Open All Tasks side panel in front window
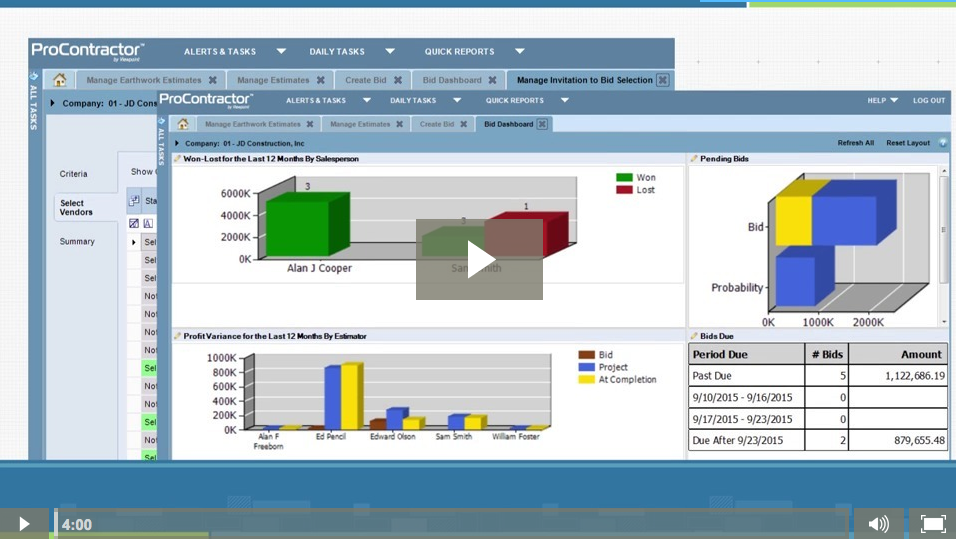 161,141
